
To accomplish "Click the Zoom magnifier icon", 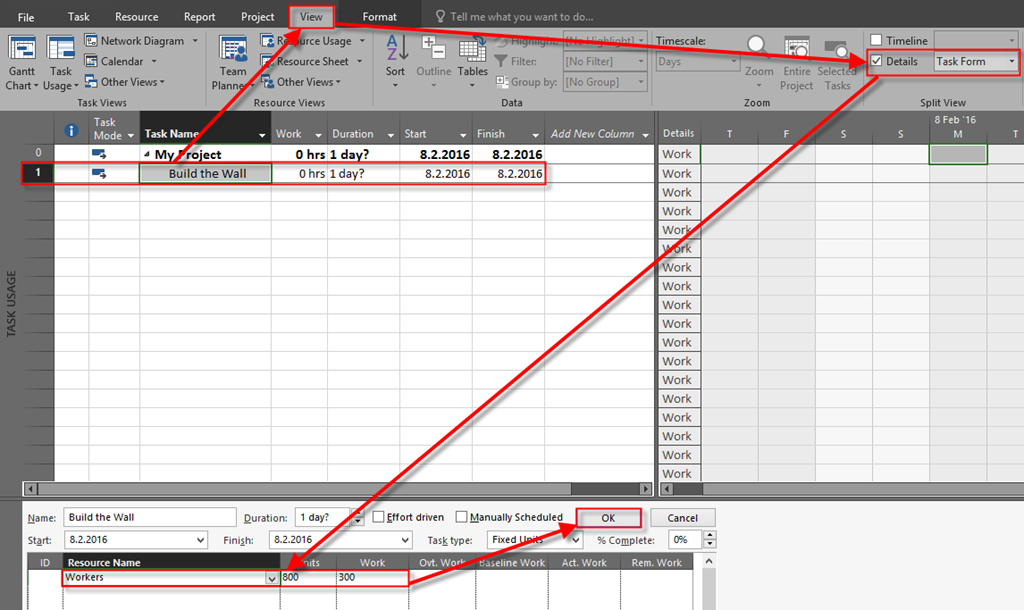I will [759, 48].
